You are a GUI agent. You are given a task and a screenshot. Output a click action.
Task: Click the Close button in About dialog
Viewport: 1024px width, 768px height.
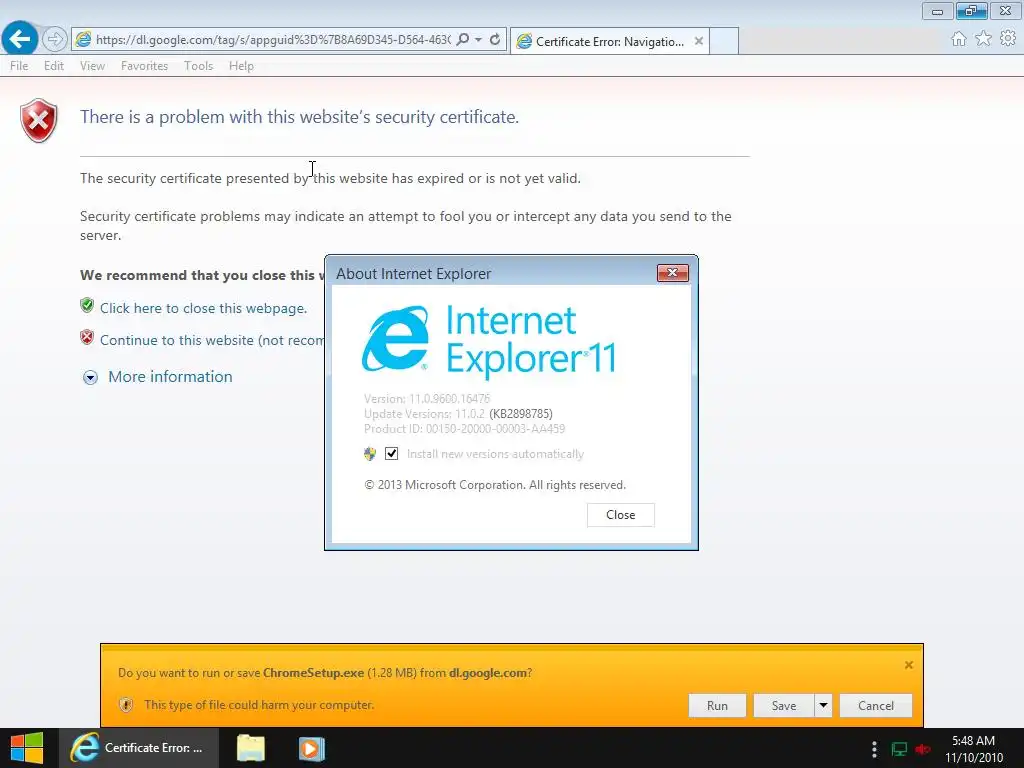[x=620, y=515]
